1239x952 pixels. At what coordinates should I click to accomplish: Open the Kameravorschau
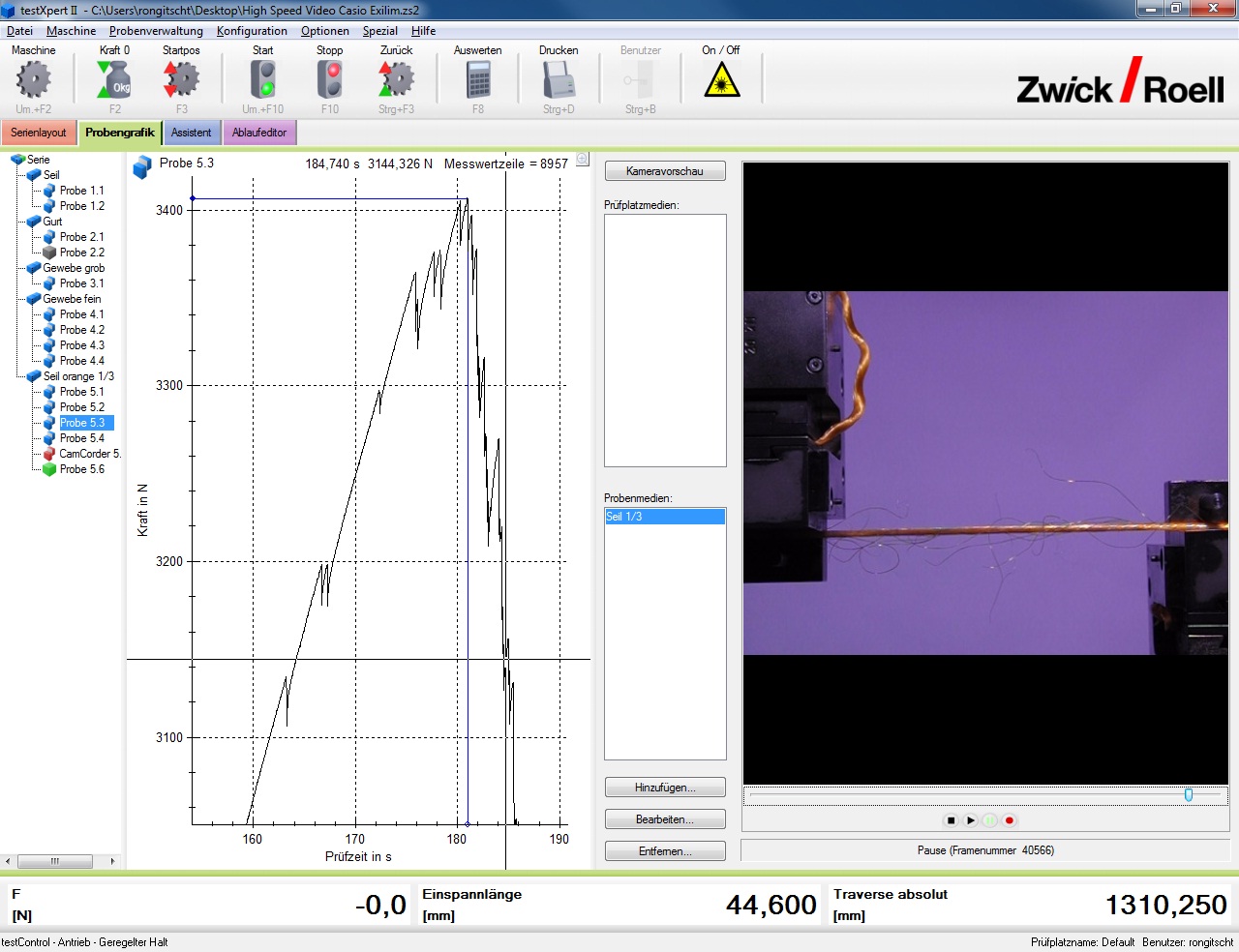coord(664,170)
